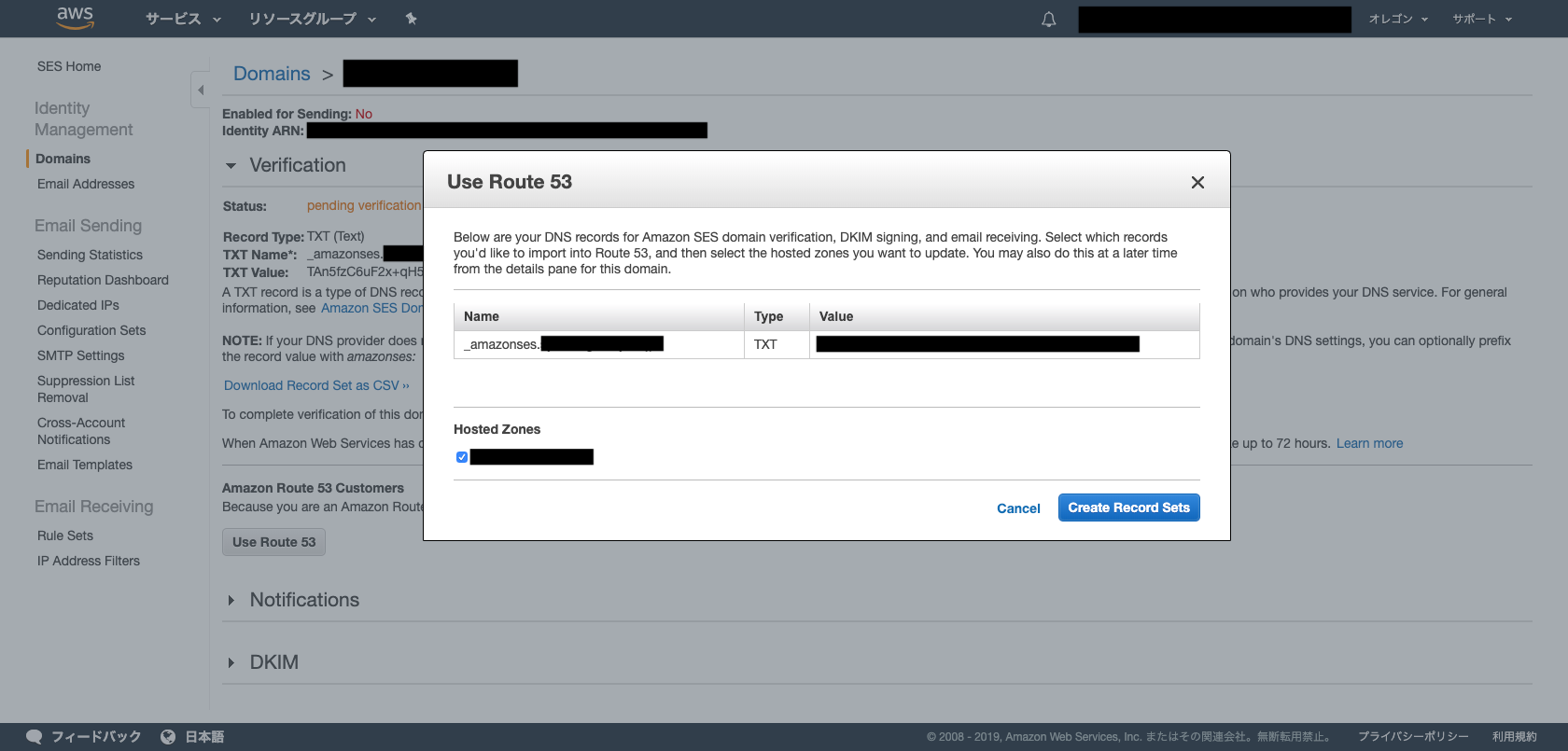The width and height of the screenshot is (1568, 751).
Task: Click Download Record Set as CSV link
Action: coord(316,385)
